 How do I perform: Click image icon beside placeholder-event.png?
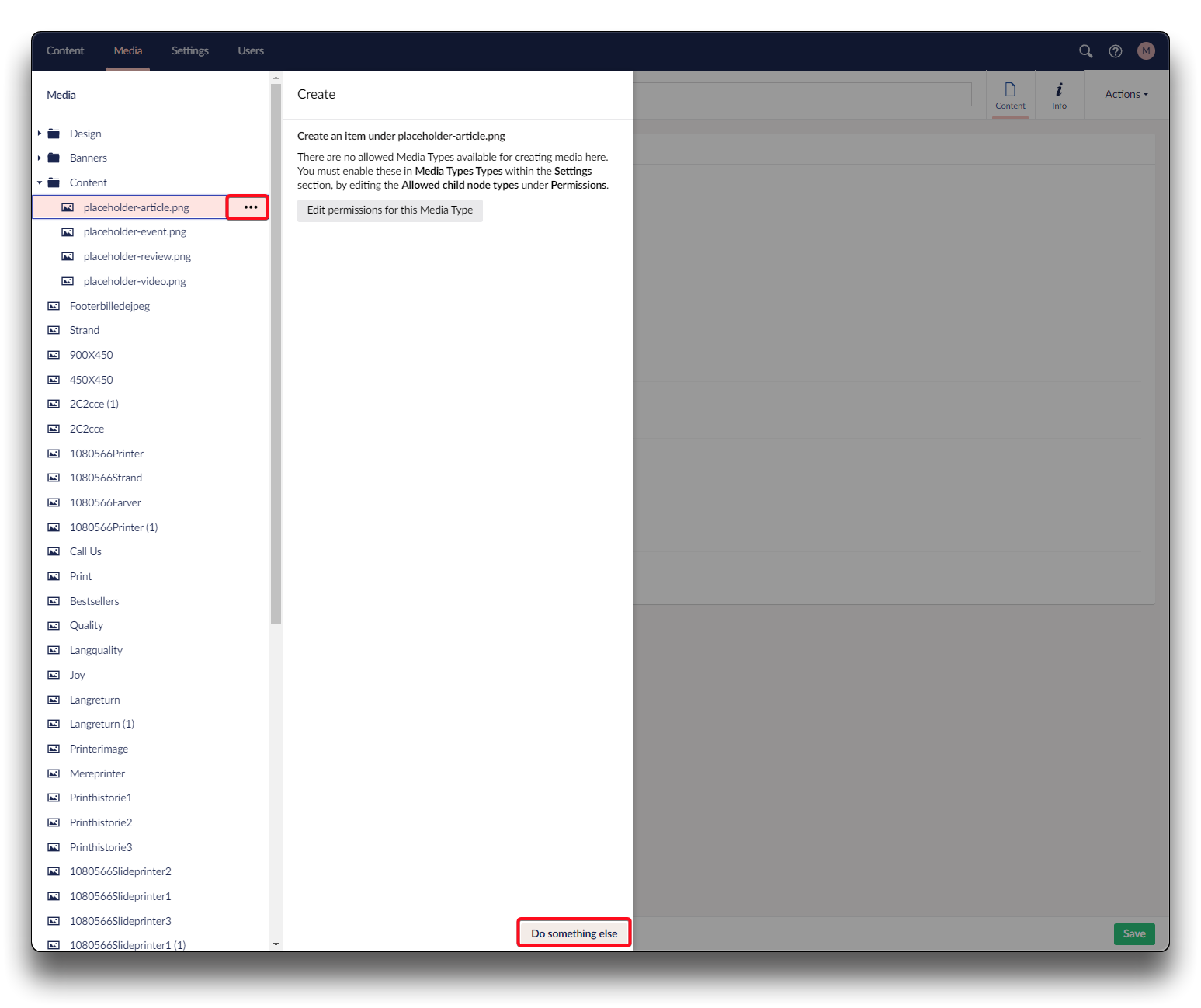tap(68, 232)
